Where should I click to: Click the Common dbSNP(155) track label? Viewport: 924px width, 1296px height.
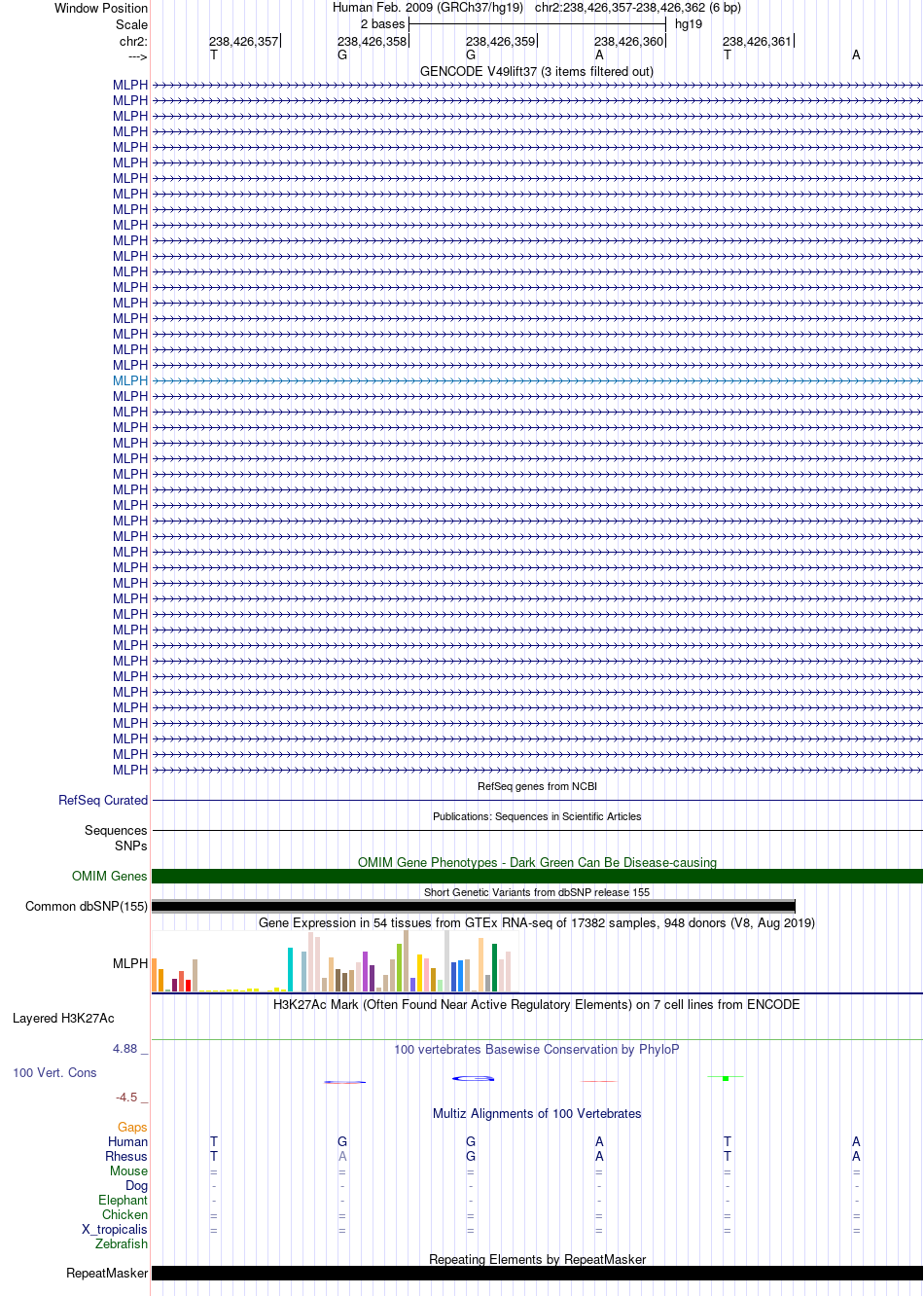[x=87, y=906]
